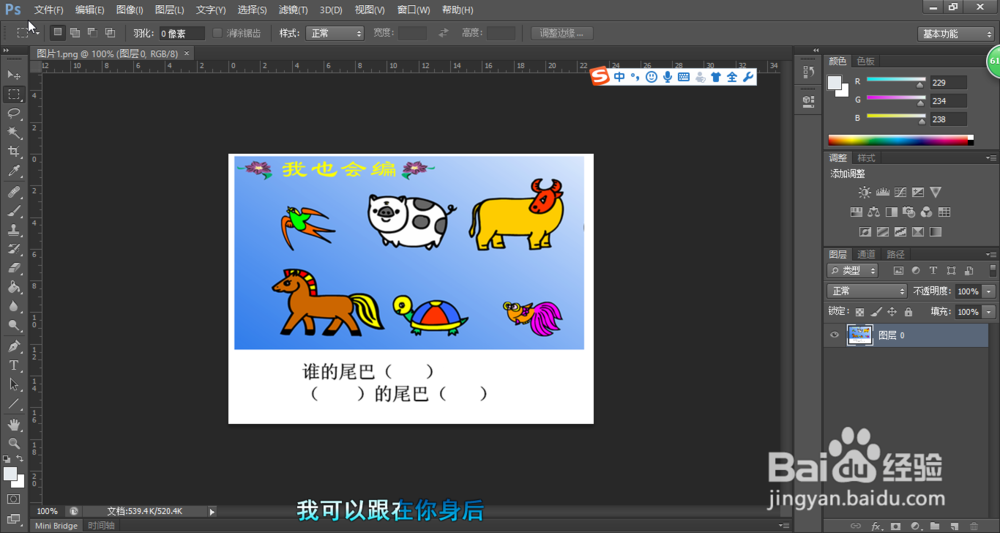Image resolution: width=1000 pixels, height=533 pixels.
Task: Toggle lock image pixels brush icon
Action: (876, 312)
